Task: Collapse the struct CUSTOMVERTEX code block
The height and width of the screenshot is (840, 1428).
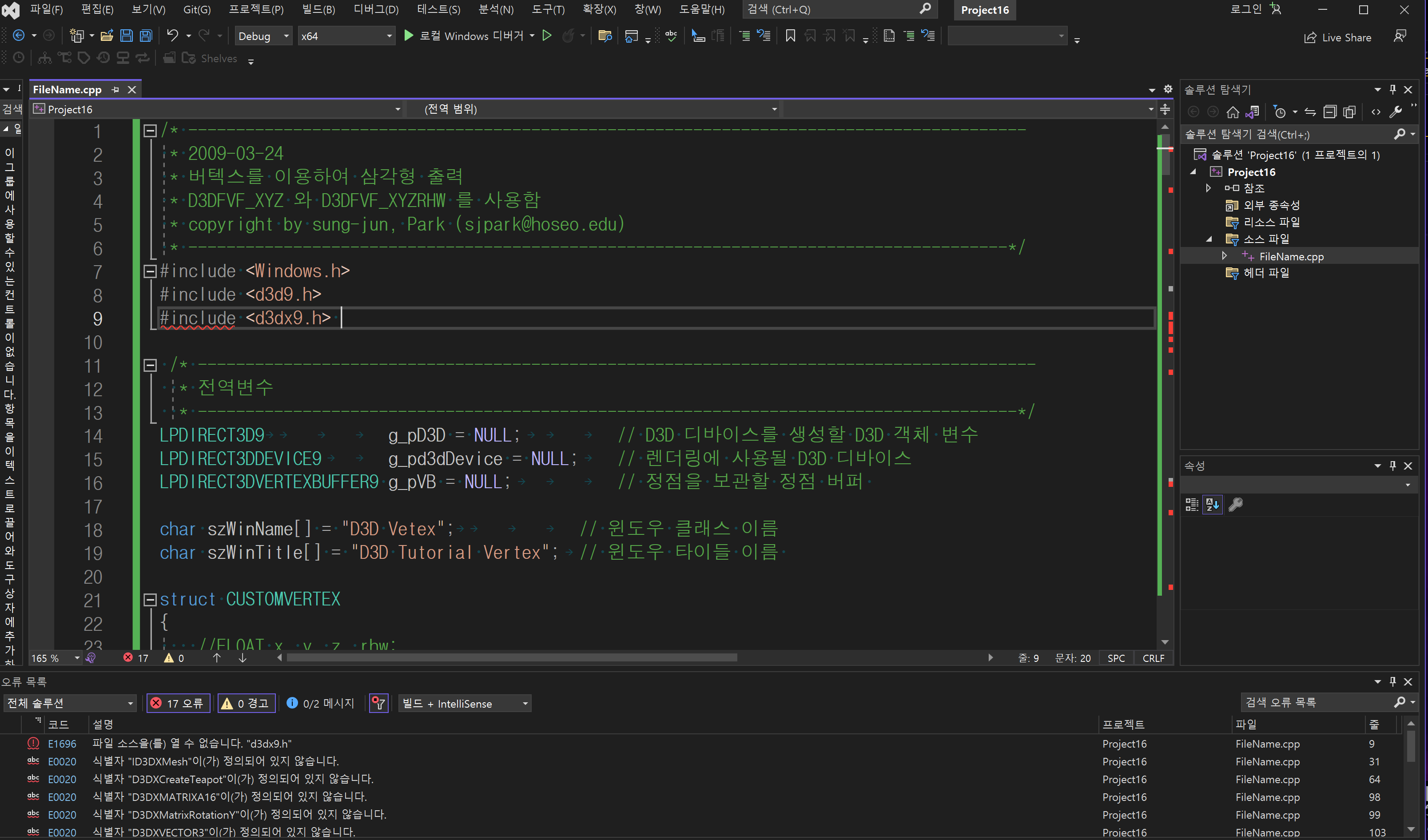Action: pyautogui.click(x=150, y=600)
